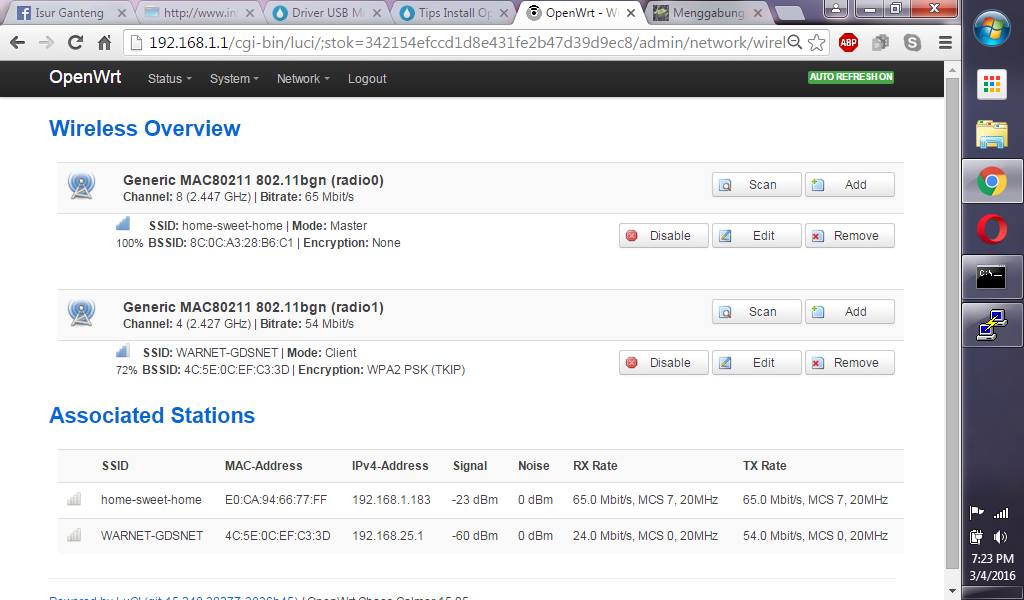Disable the WARNET-GDSNET network
Viewport: 1024px width, 600px height.
(664, 362)
